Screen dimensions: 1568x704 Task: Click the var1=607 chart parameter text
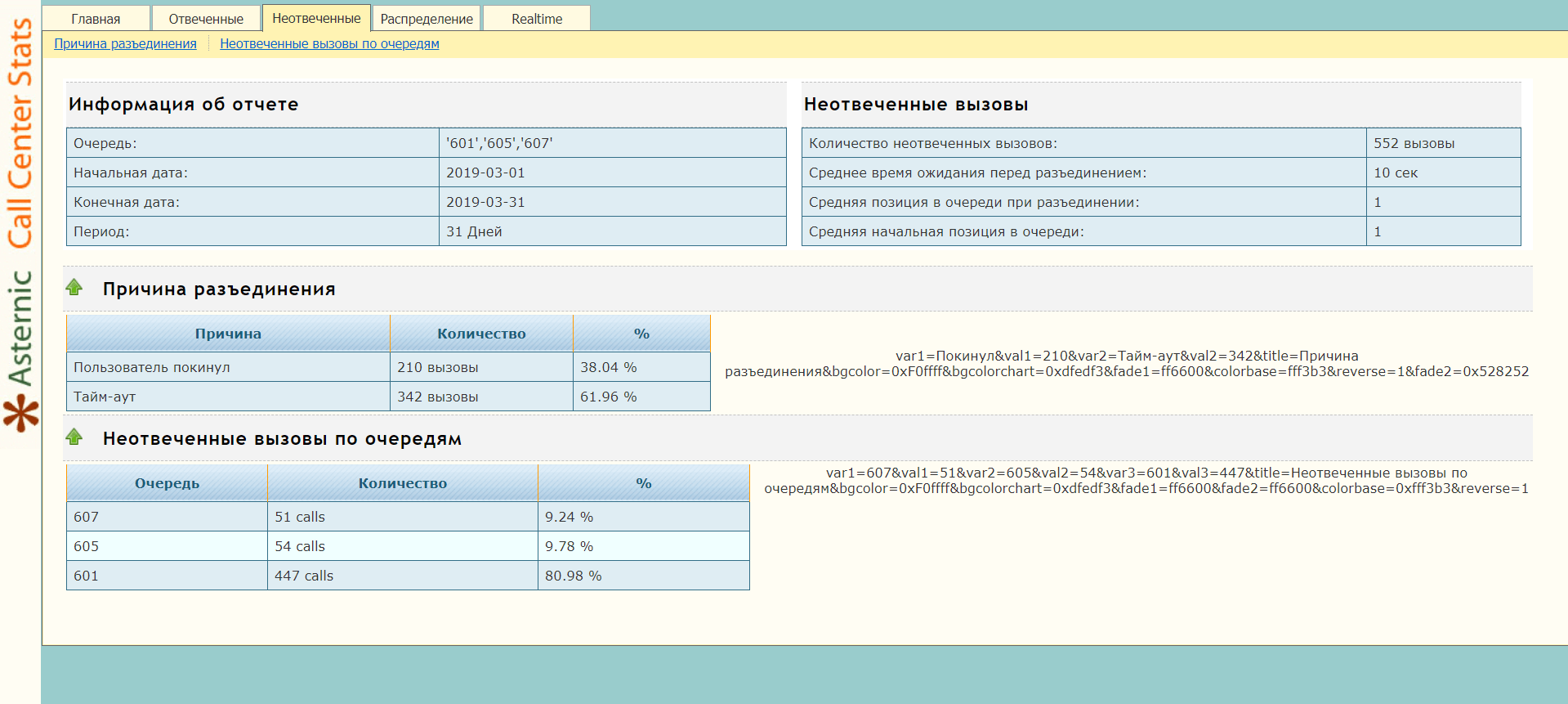(x=1146, y=480)
